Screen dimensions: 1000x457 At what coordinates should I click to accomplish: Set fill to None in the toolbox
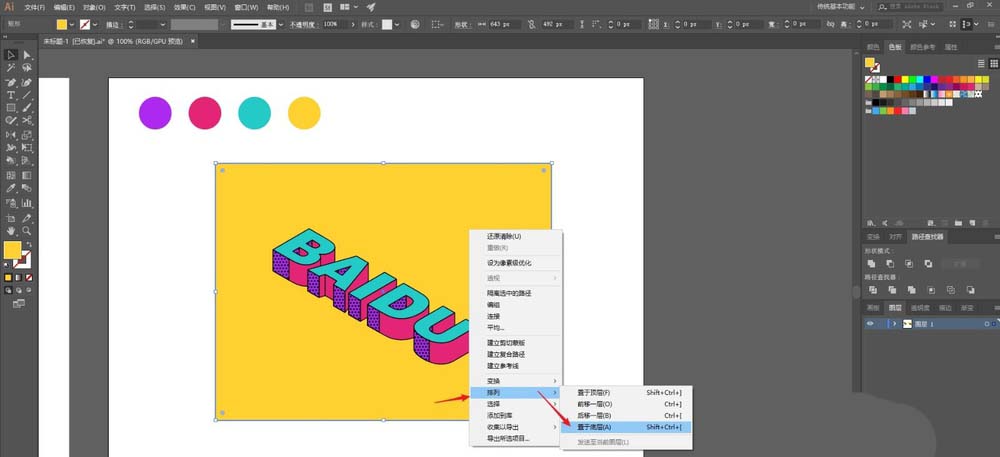(29, 278)
